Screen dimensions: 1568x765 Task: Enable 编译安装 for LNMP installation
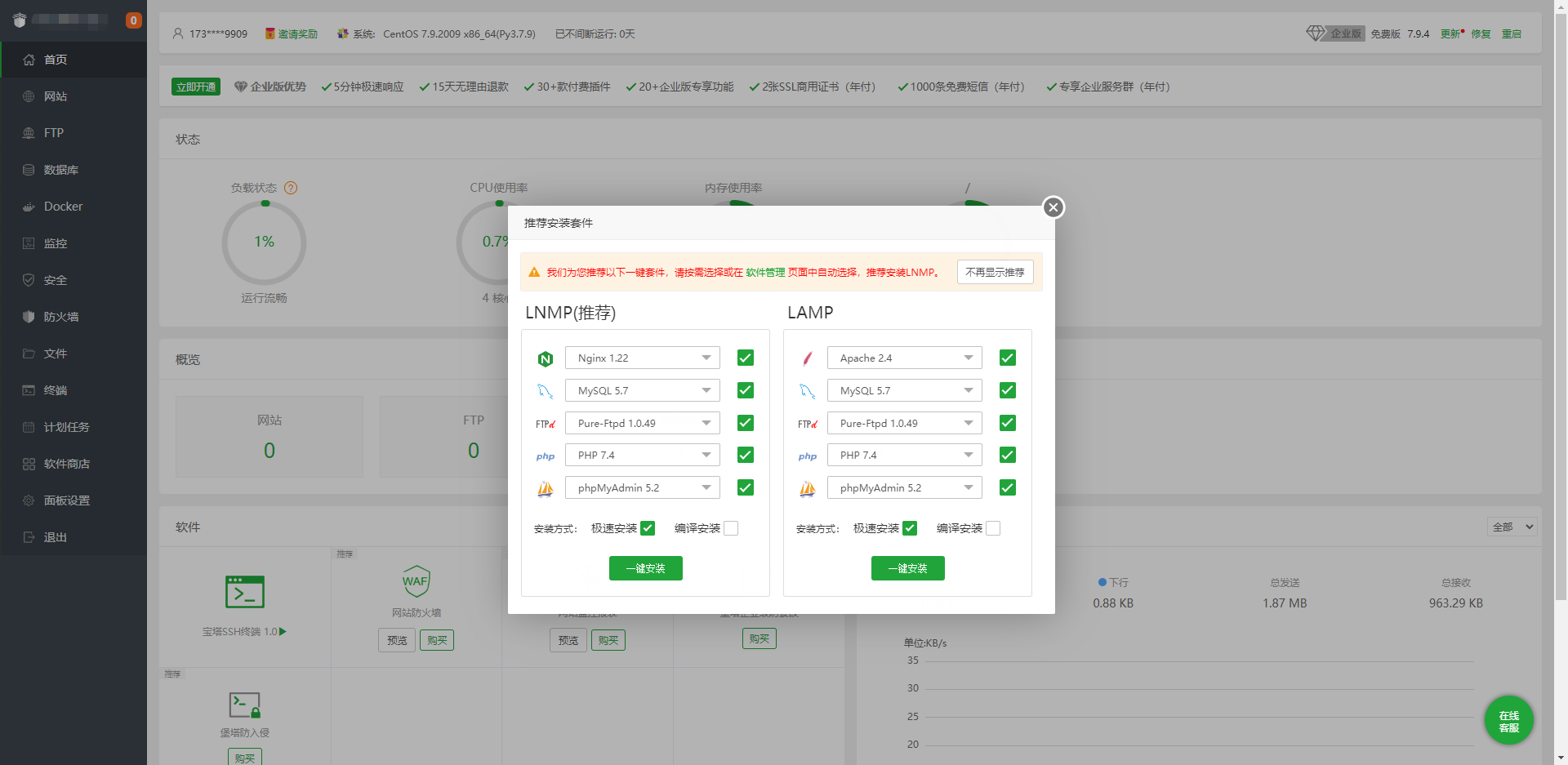pos(731,528)
